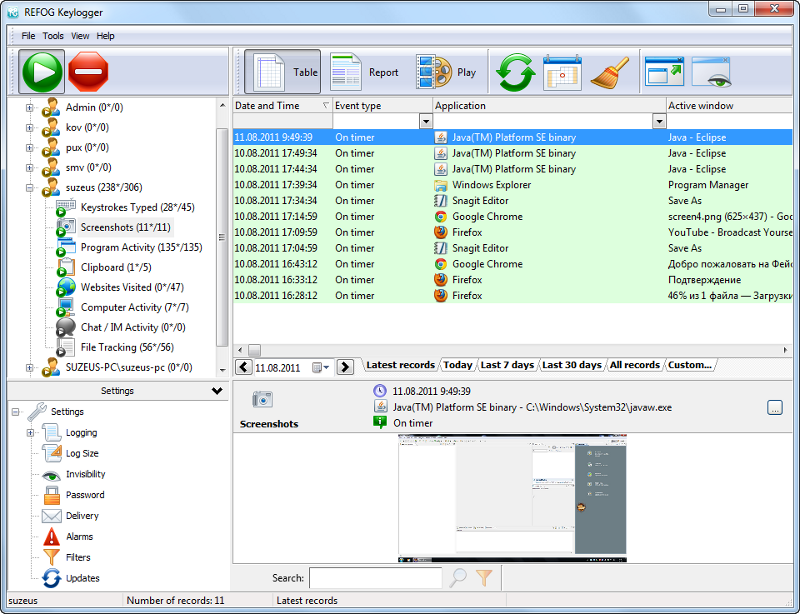Open the calendar icon in toolbar
The height and width of the screenshot is (614, 800).
click(562, 72)
